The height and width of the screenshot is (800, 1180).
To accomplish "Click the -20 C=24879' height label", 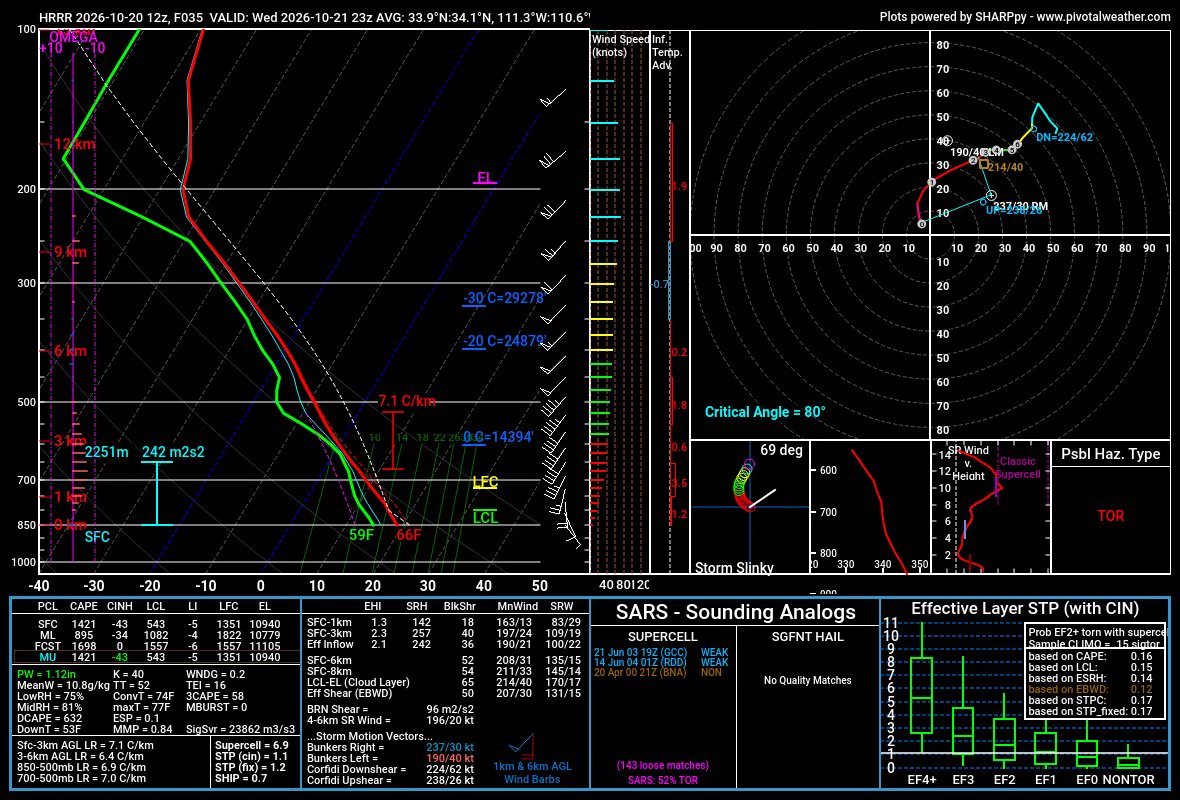I will click(503, 341).
